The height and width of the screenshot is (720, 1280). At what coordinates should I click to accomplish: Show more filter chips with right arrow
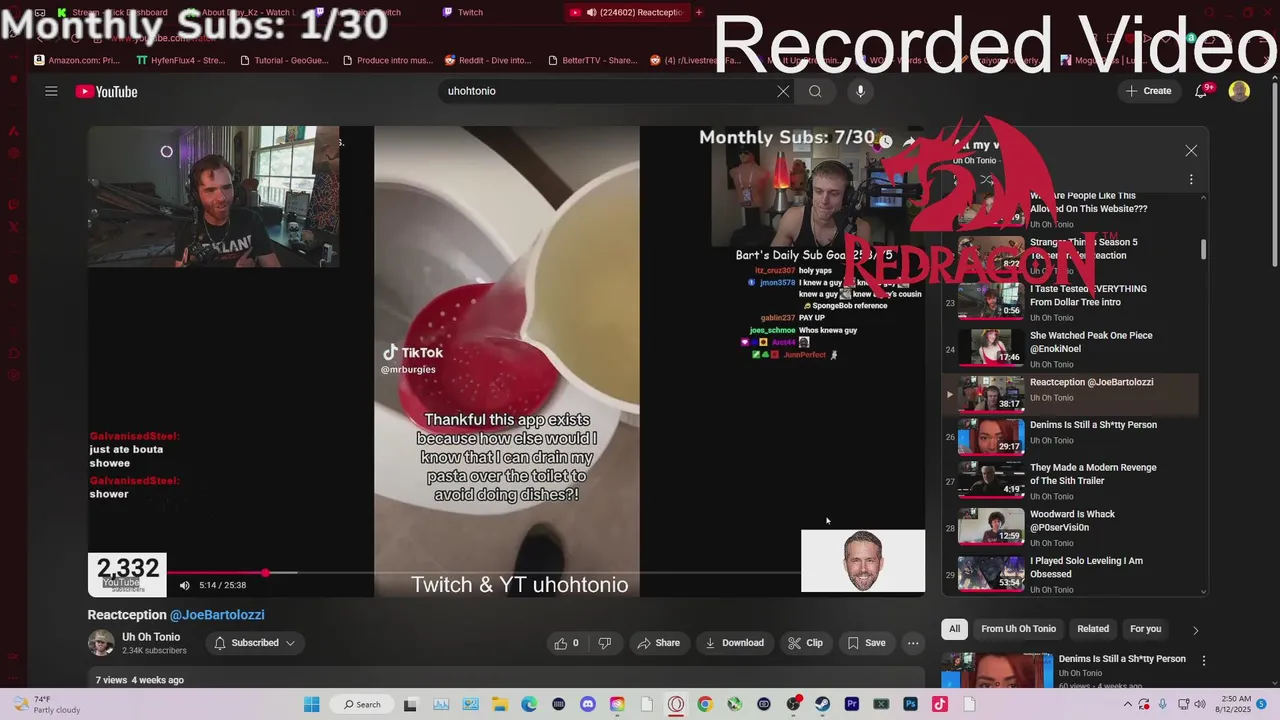[1195, 630]
